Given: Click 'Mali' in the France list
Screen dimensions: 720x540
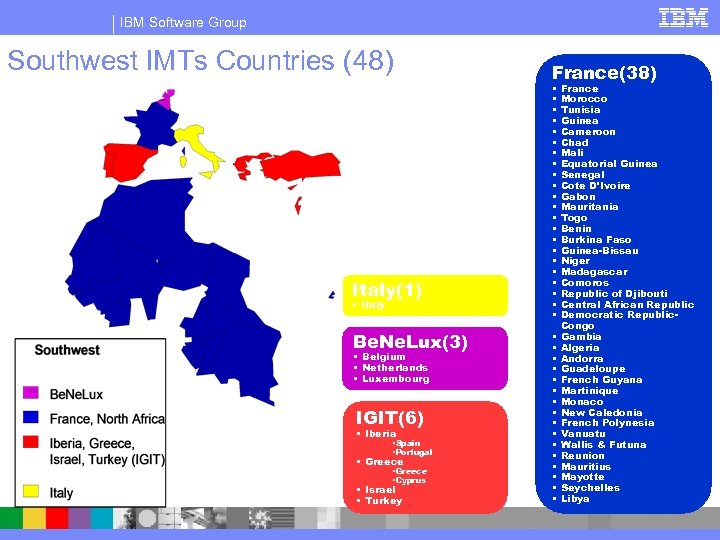Looking at the screenshot, I should [572, 153].
